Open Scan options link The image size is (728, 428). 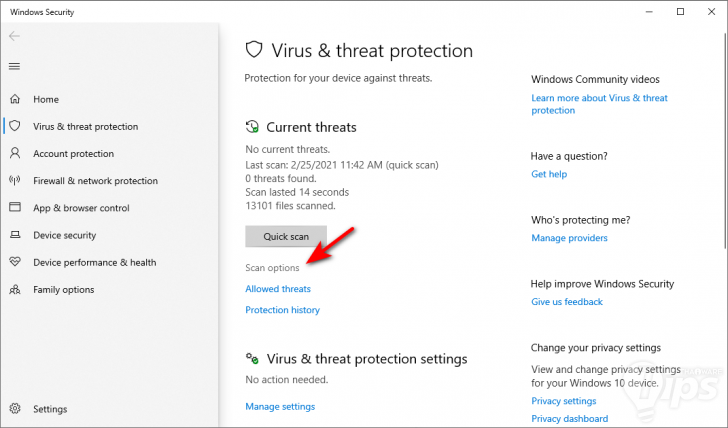click(x=272, y=268)
